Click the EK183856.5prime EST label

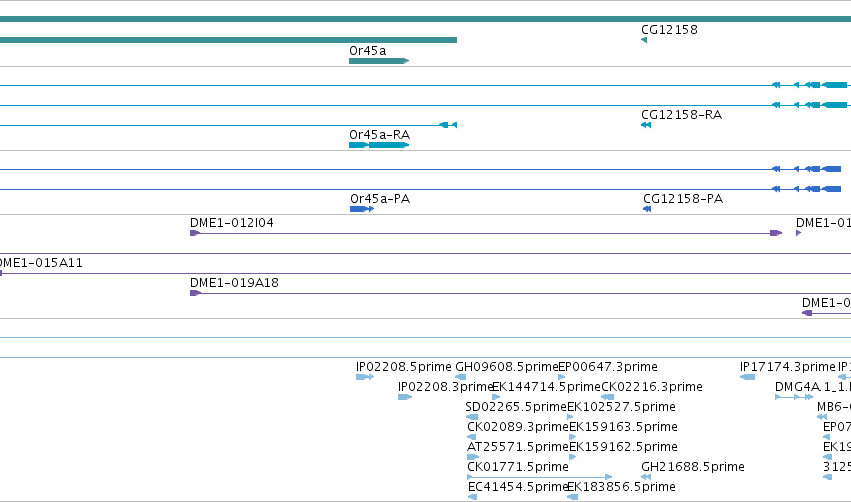point(621,487)
